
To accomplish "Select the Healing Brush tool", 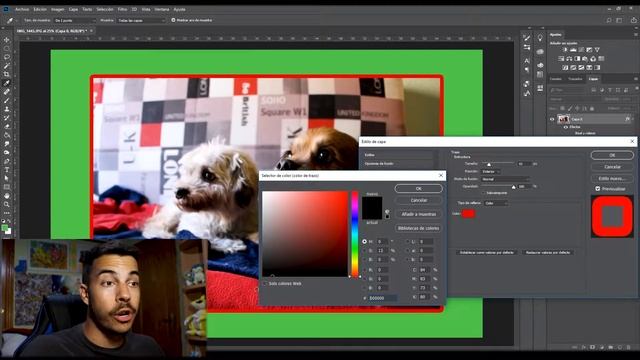I will 7,92.
